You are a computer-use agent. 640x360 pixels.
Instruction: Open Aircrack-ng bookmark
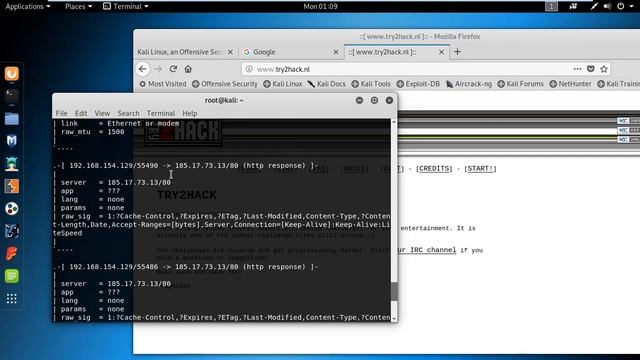pos(469,84)
